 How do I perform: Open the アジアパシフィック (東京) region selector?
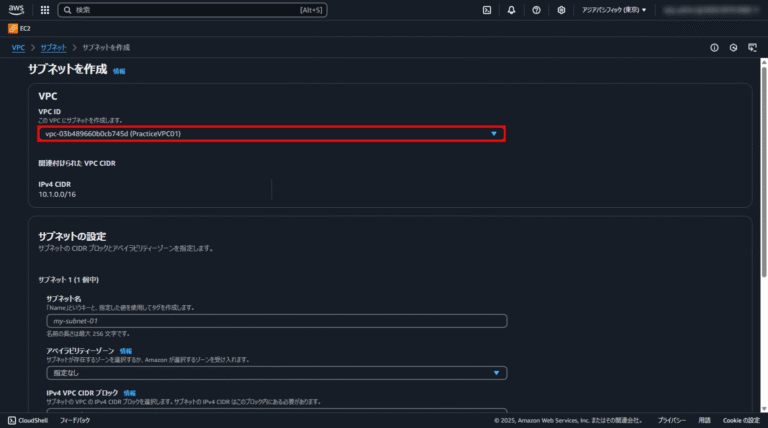(x=614, y=10)
